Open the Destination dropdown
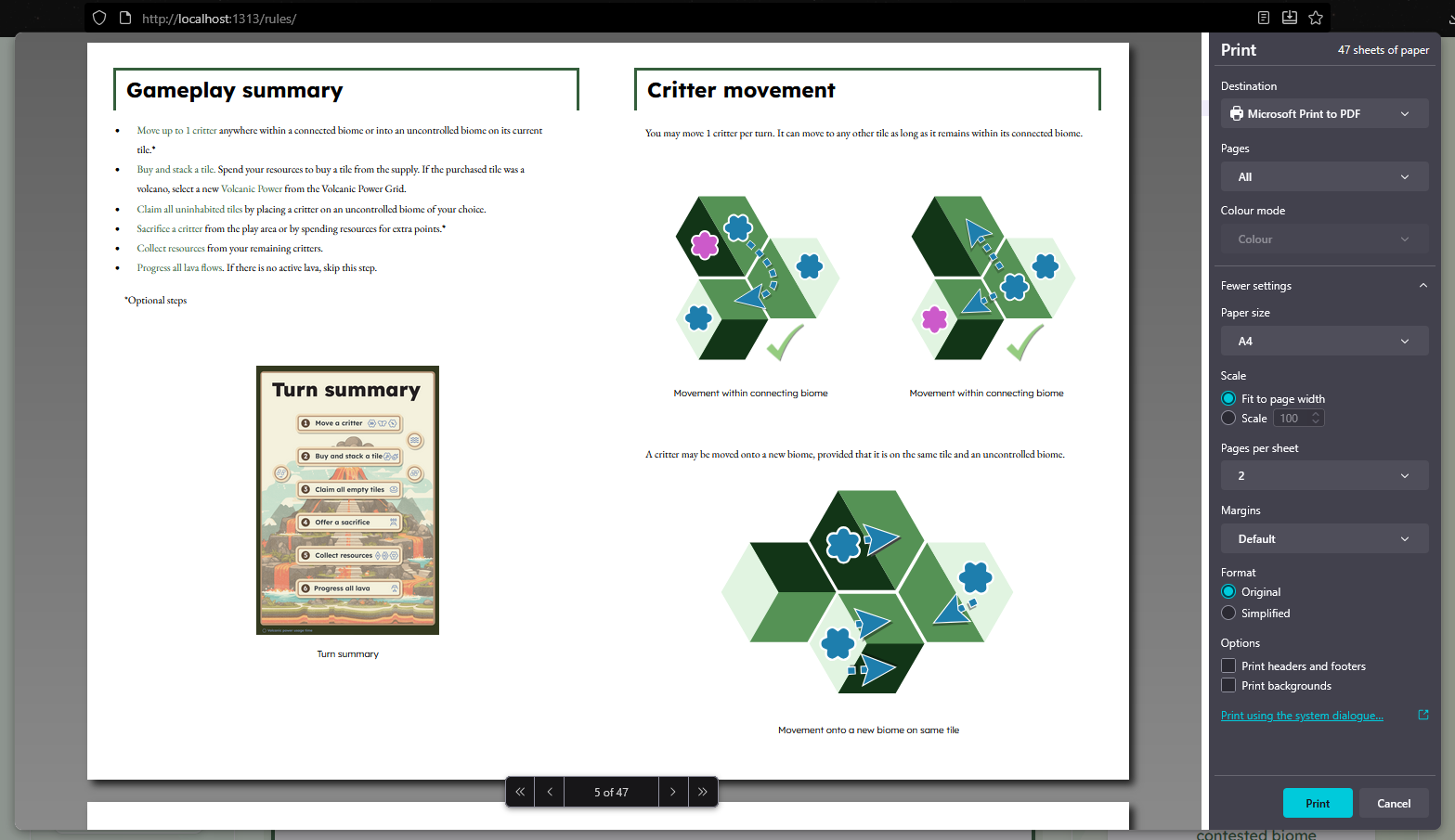The width and height of the screenshot is (1455, 840). coord(1323,114)
